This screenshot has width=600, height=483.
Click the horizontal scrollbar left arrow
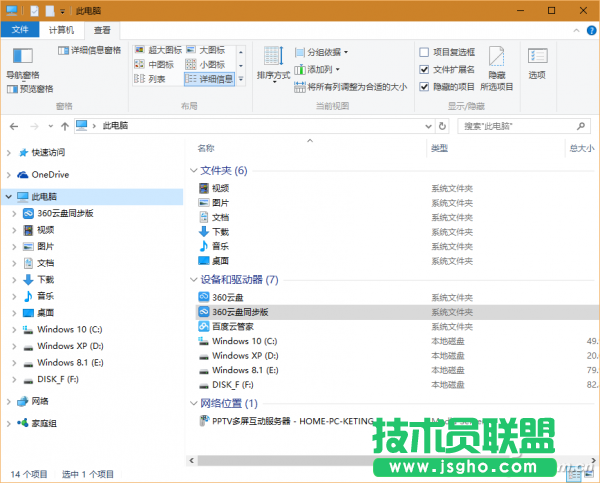click(x=192, y=461)
